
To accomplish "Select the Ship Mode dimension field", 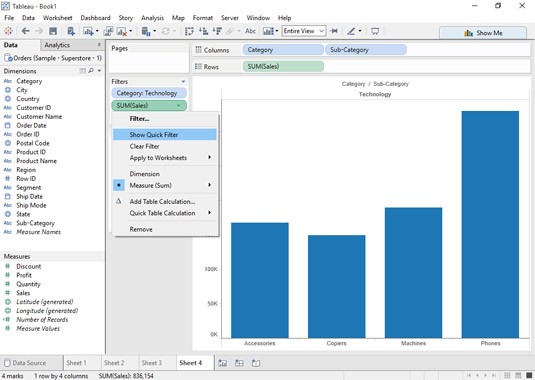I will (x=31, y=205).
